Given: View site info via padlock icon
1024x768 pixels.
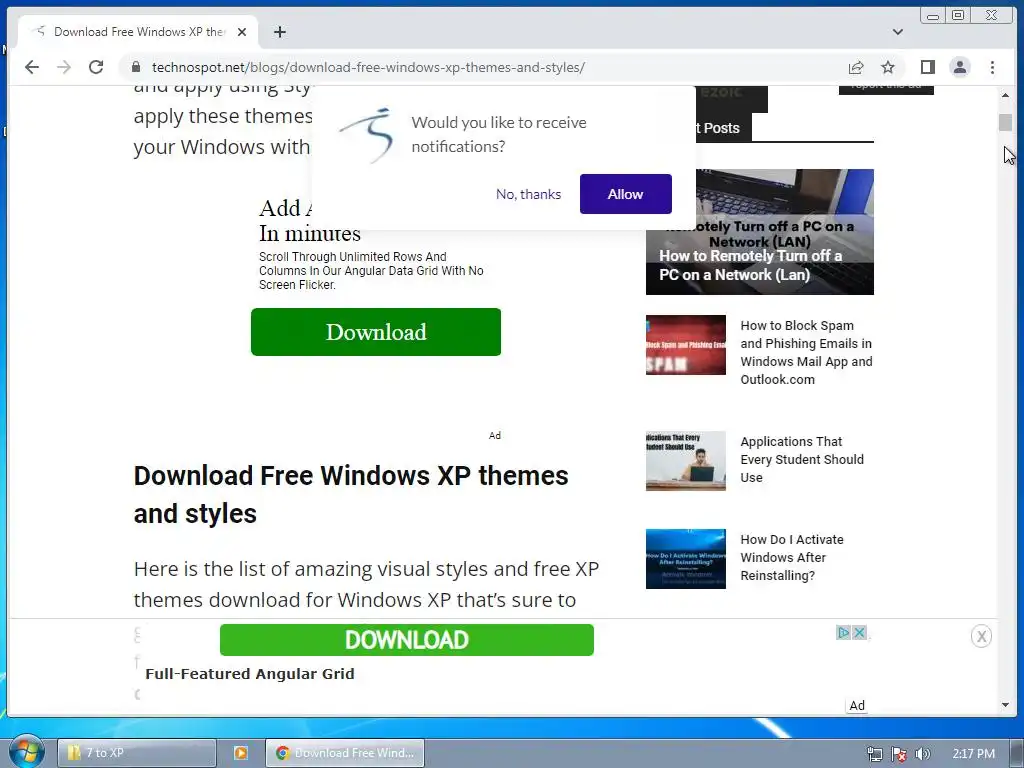Looking at the screenshot, I should (136, 67).
